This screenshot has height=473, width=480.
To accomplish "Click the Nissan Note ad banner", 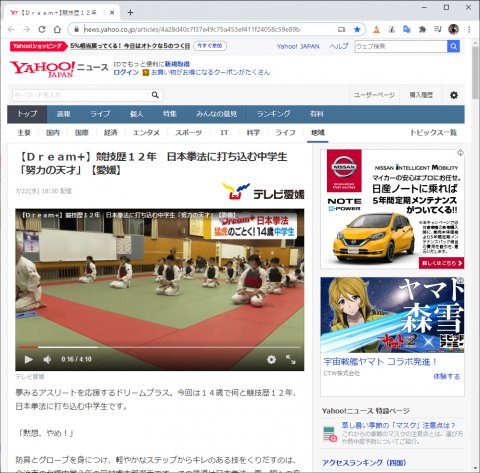I will (392, 209).
